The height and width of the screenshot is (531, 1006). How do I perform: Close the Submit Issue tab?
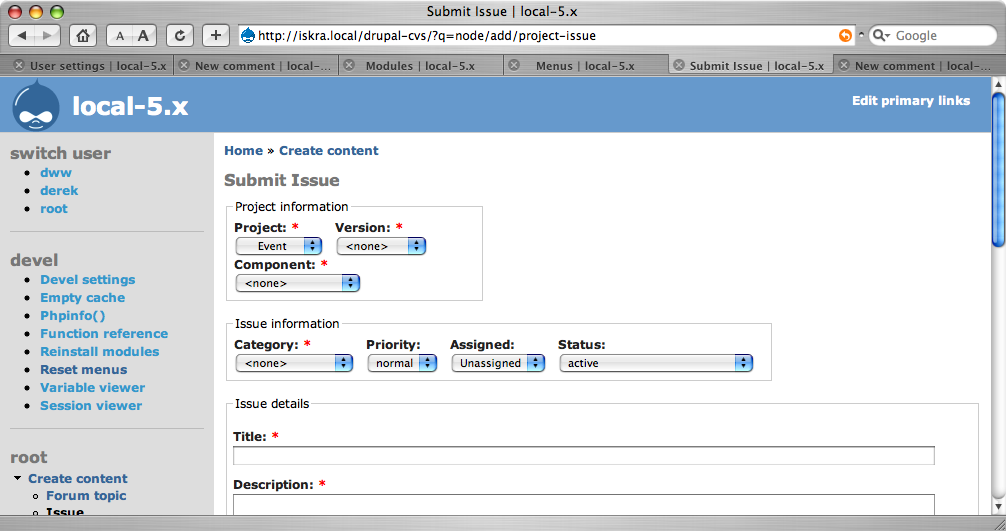point(679,65)
